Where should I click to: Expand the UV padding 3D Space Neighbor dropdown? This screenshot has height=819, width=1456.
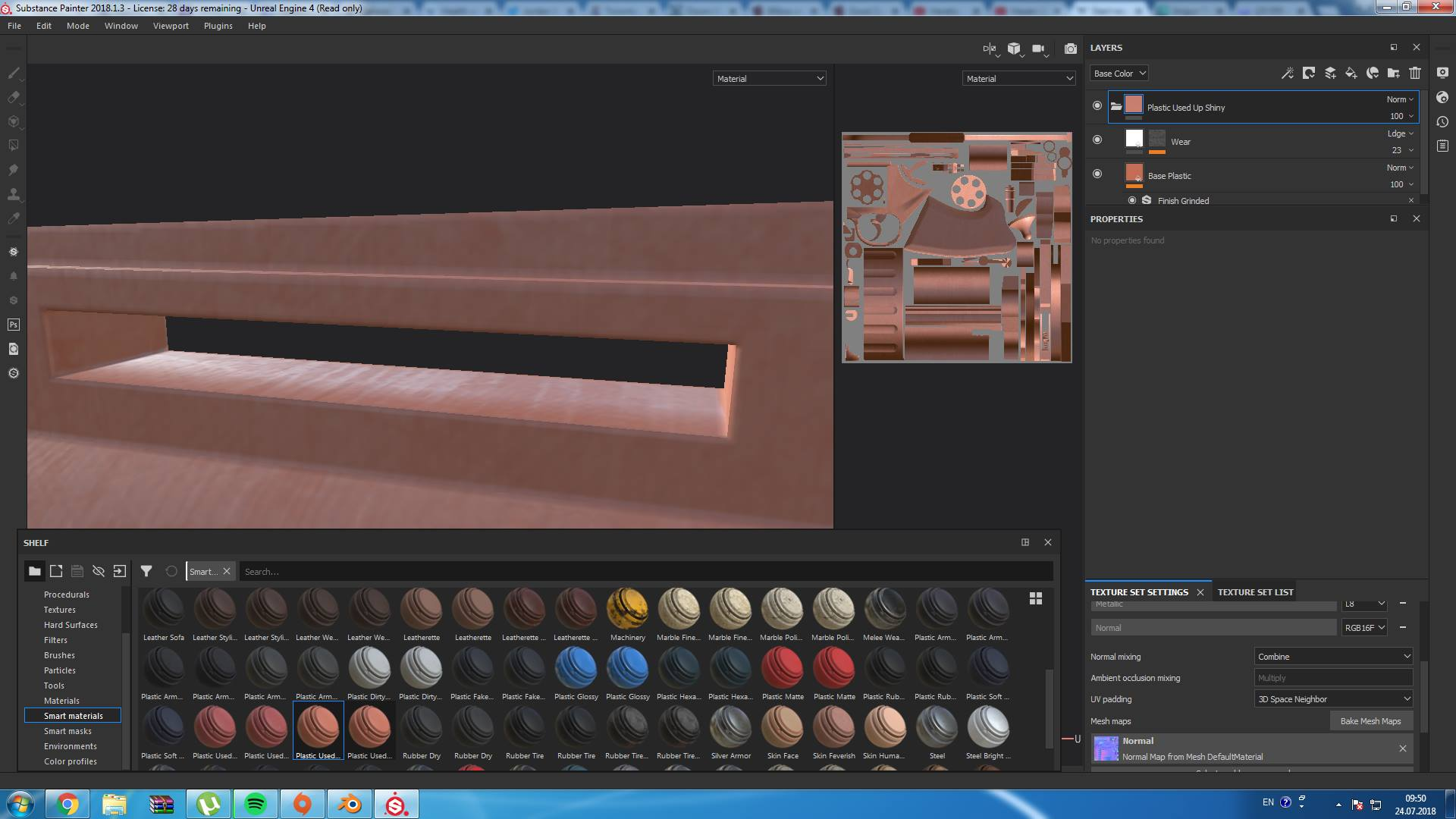(x=1333, y=699)
